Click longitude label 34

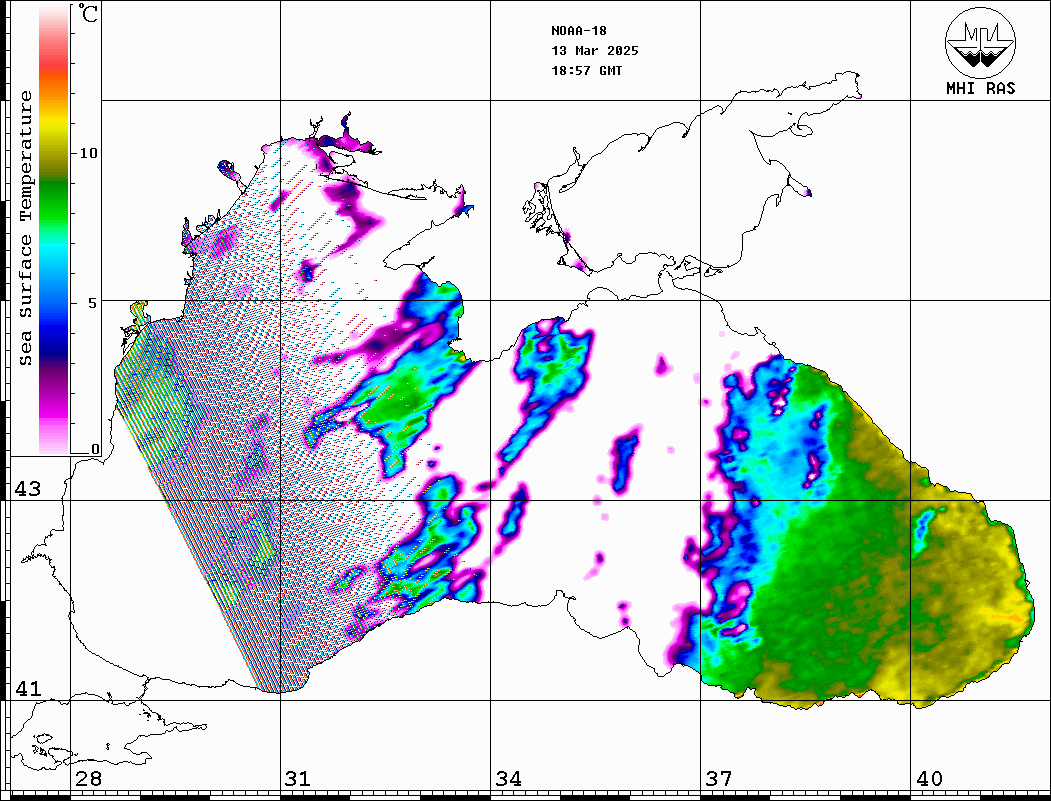(x=508, y=779)
